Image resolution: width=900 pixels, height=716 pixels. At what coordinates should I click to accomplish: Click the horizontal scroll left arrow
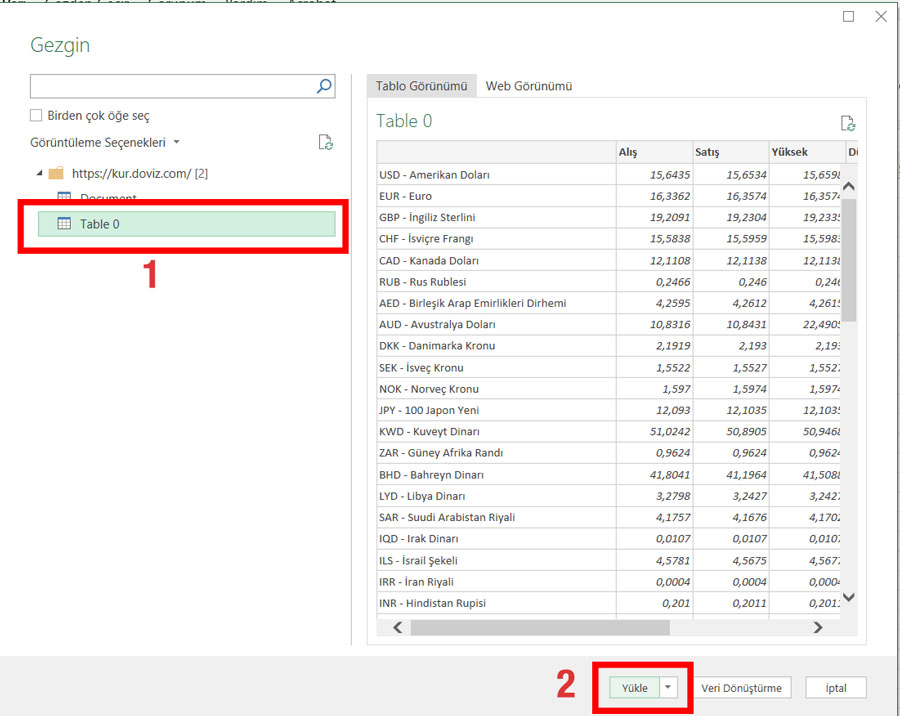tap(398, 628)
